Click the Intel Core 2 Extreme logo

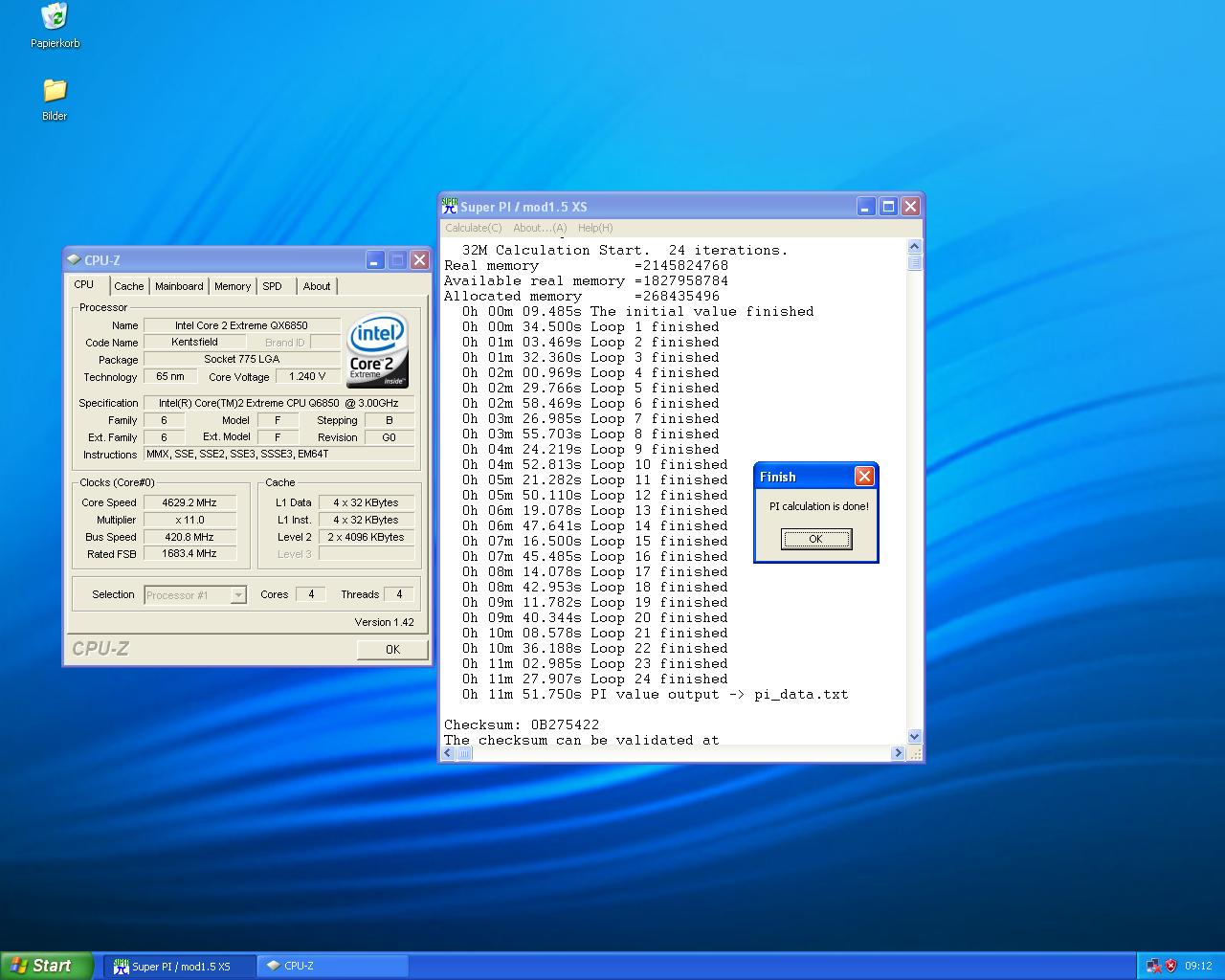[x=378, y=351]
